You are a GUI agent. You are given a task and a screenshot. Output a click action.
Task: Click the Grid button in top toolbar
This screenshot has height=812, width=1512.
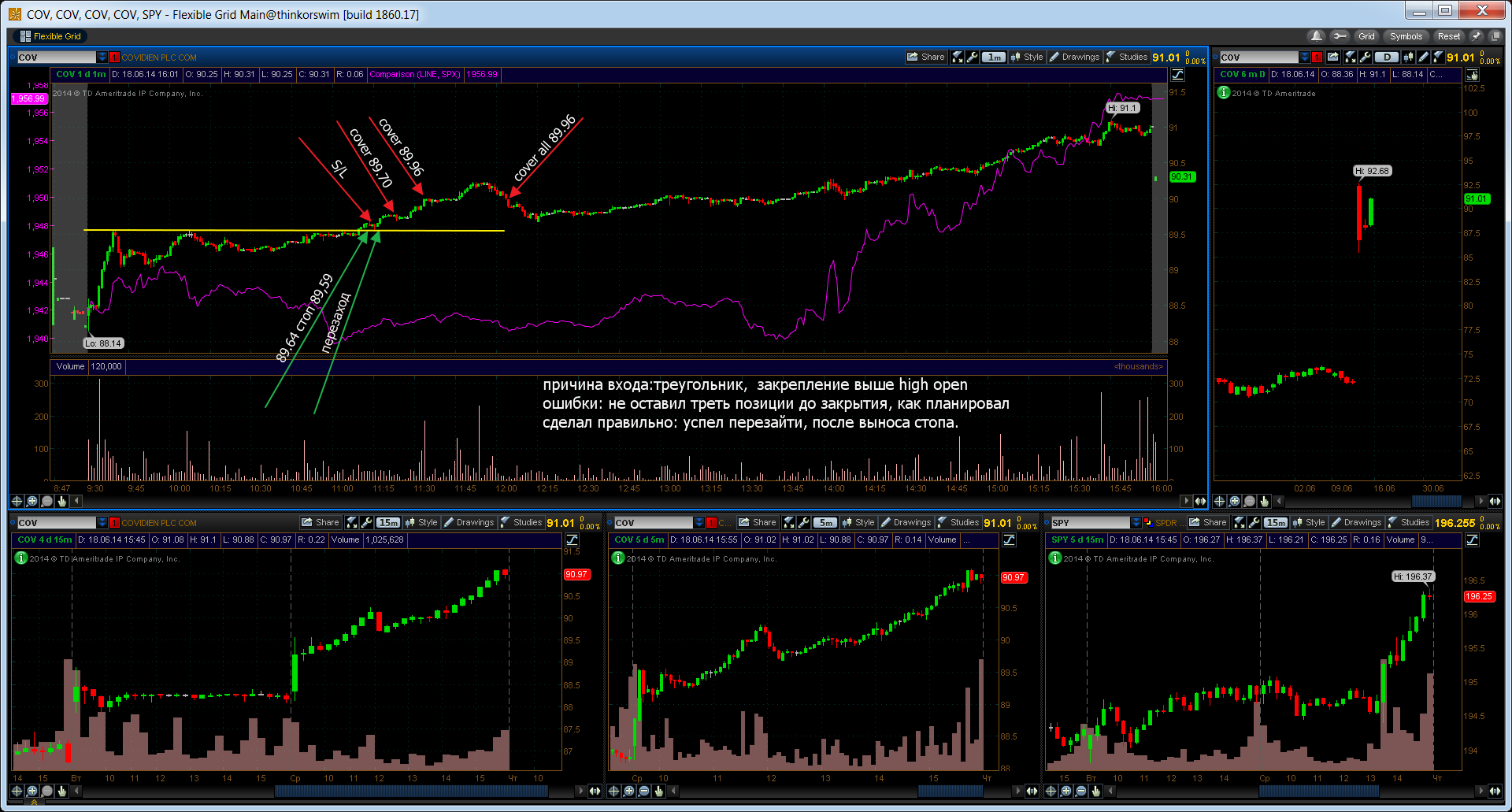(1366, 36)
